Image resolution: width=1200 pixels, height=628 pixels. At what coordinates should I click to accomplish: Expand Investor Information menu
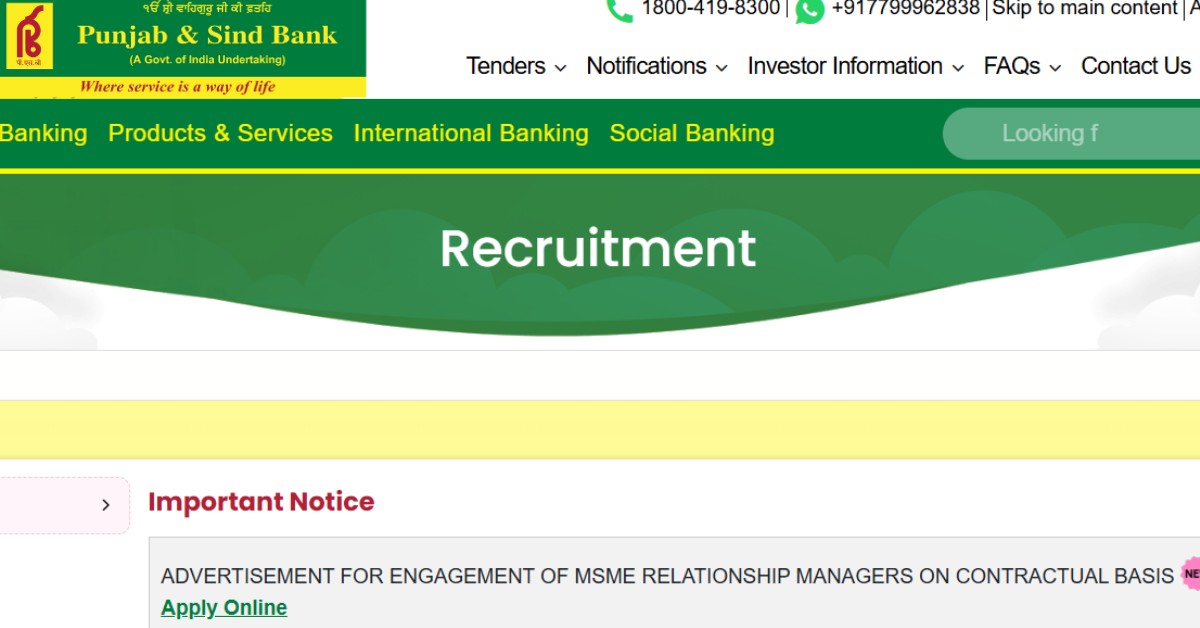(x=856, y=66)
